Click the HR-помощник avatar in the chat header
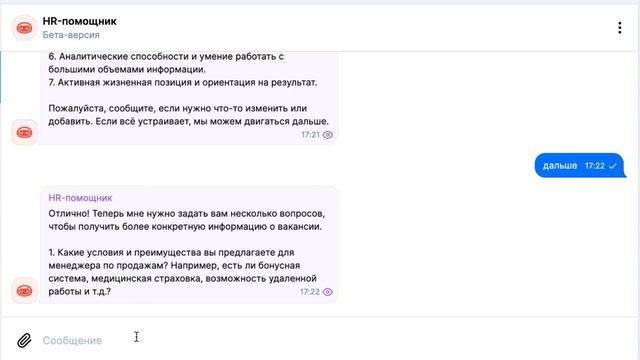Screen dimensions: 640x360 click(x=24, y=28)
